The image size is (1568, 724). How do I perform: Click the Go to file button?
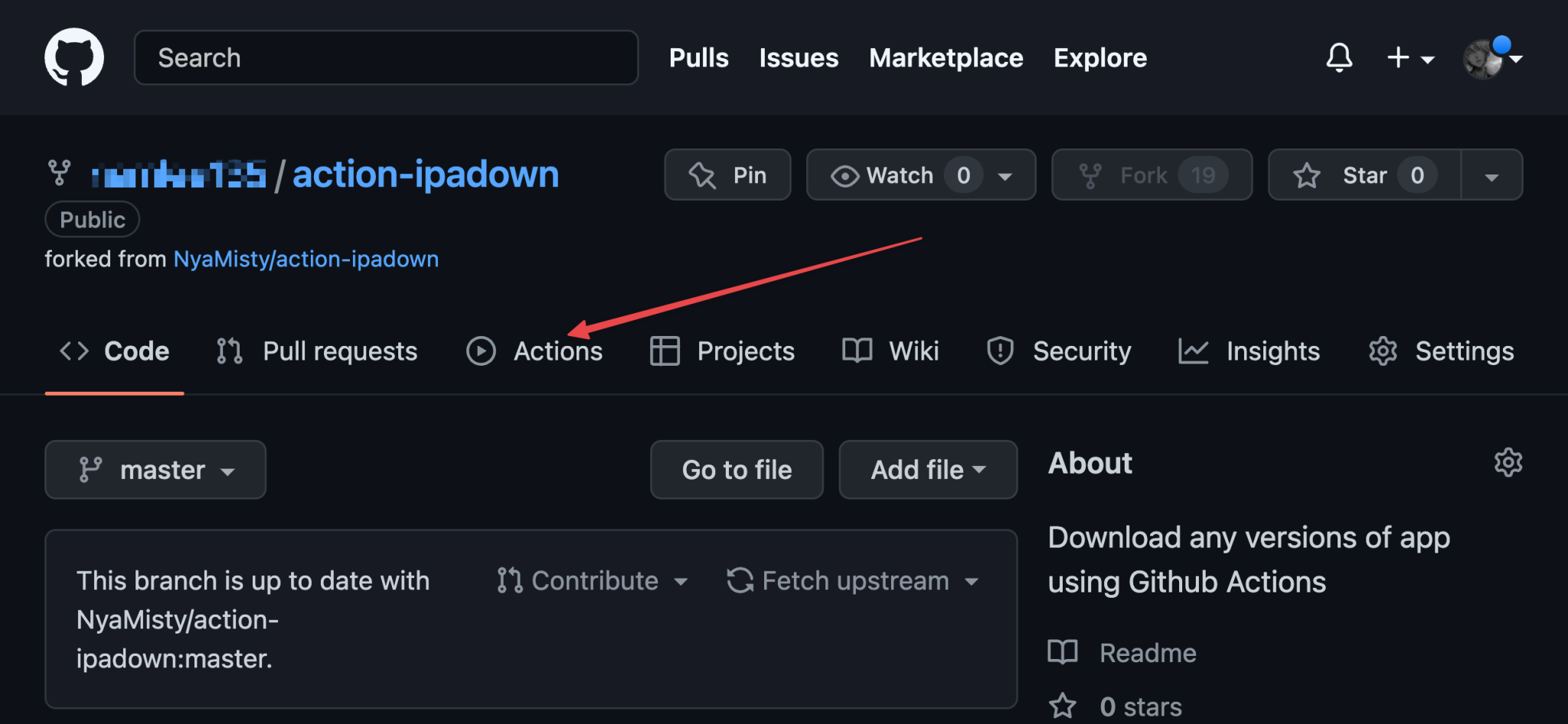click(x=737, y=470)
